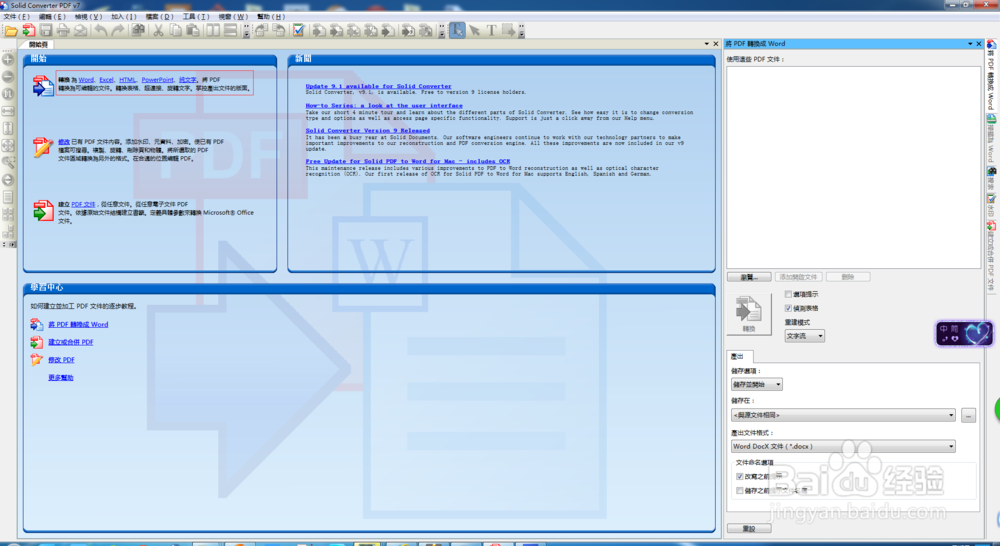Toggle the unchecked bottom checkbox under file naming
This screenshot has height=546, width=1000.
coord(740,491)
